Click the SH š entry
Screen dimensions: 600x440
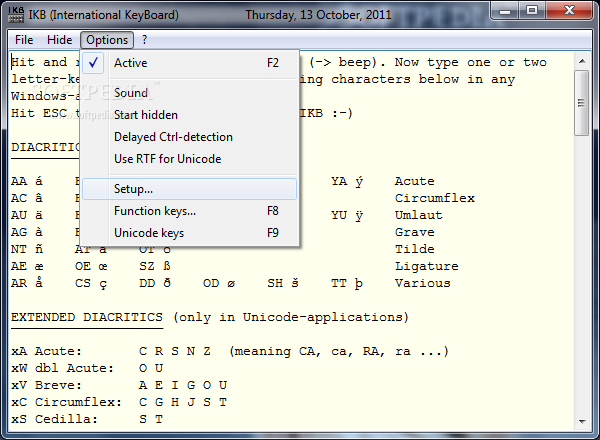283,284
